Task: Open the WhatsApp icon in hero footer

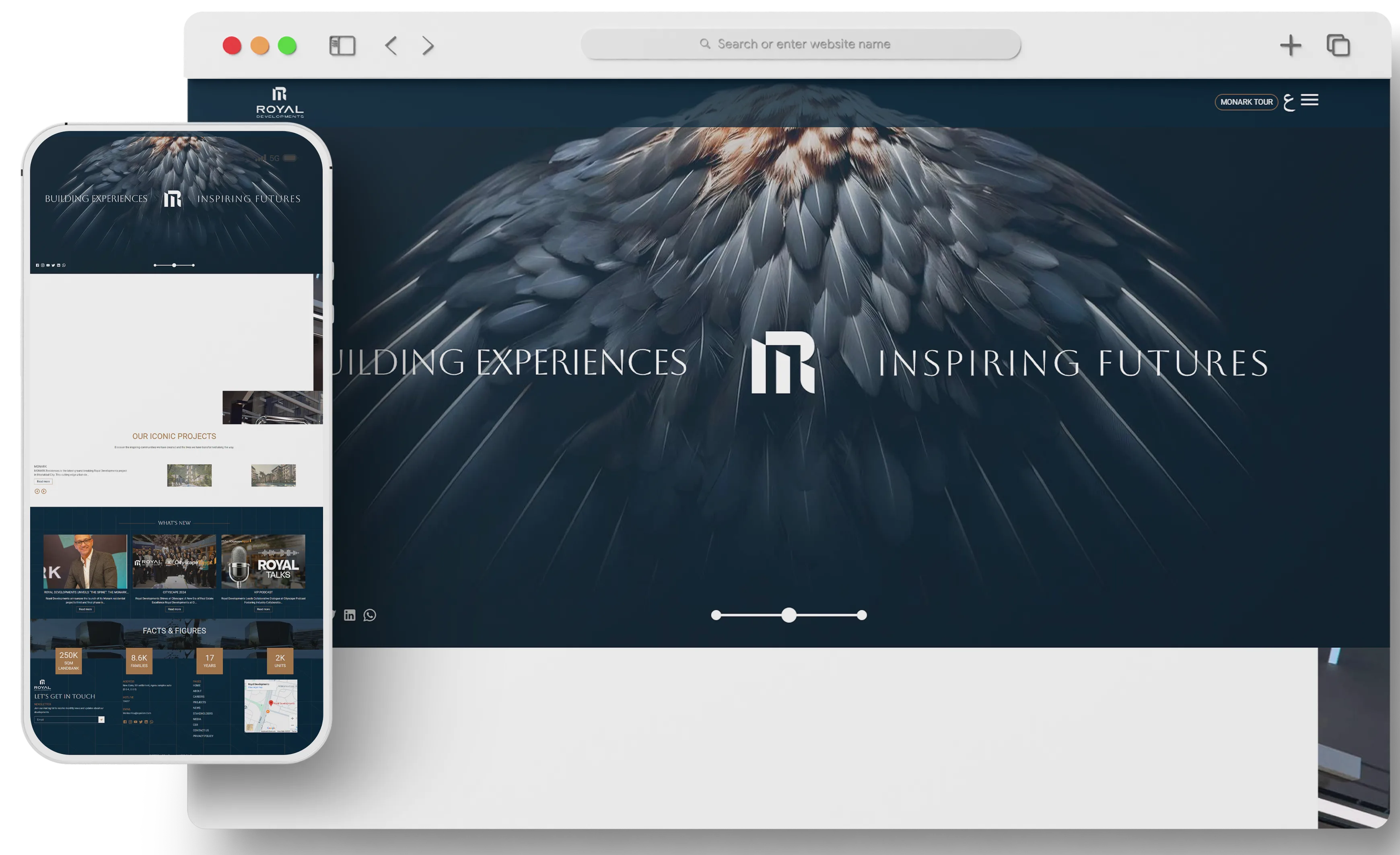Action: click(x=370, y=615)
